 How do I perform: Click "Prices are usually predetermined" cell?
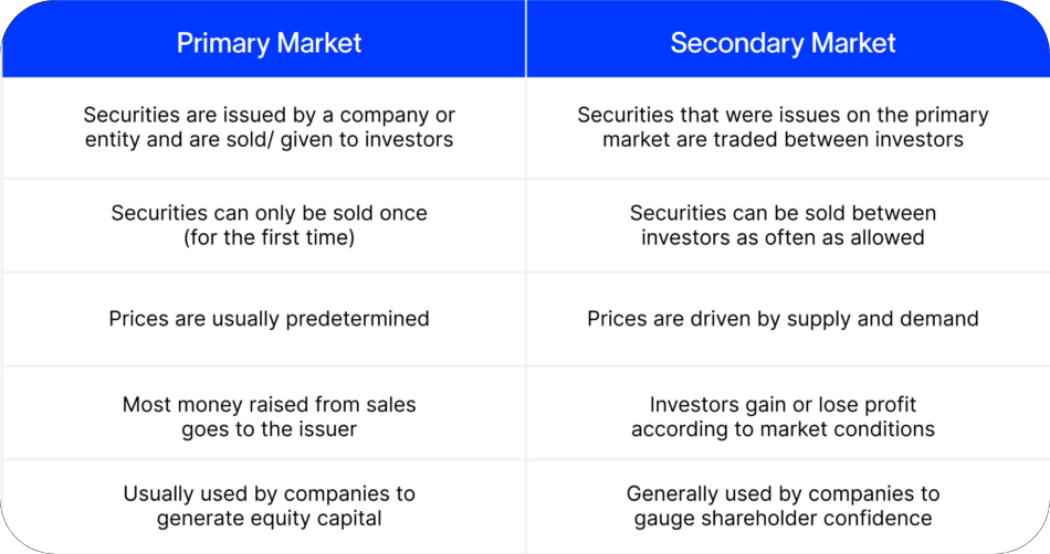point(264,320)
